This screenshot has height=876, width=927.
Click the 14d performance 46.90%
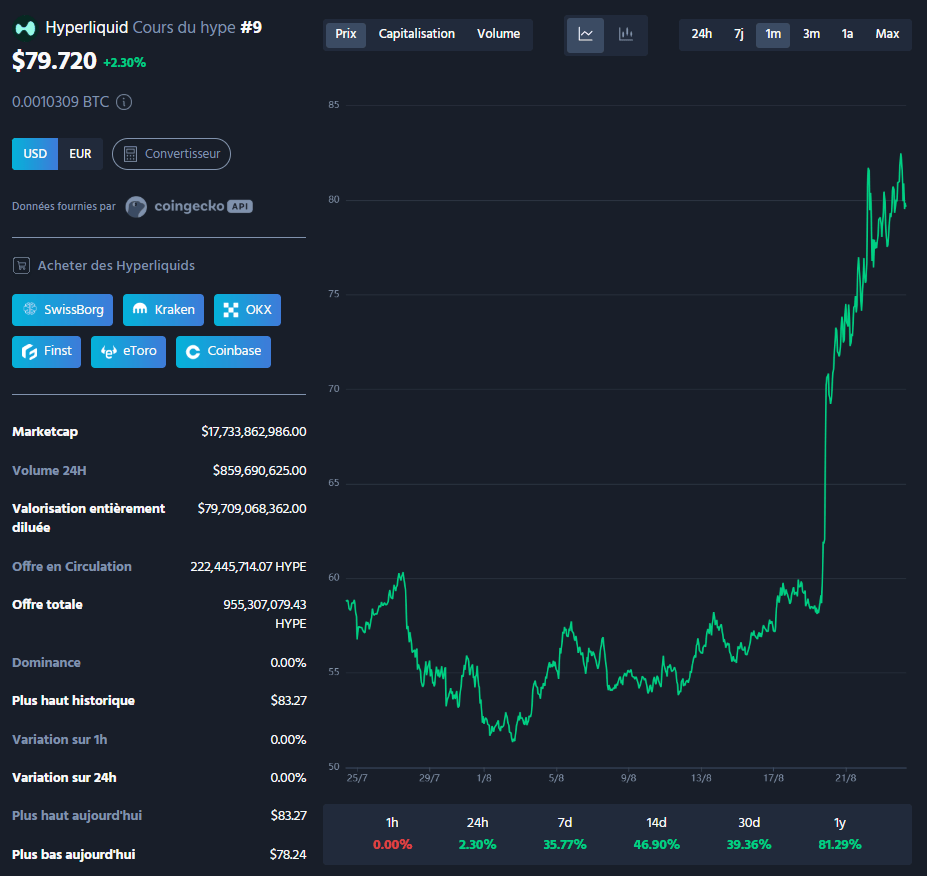[657, 845]
